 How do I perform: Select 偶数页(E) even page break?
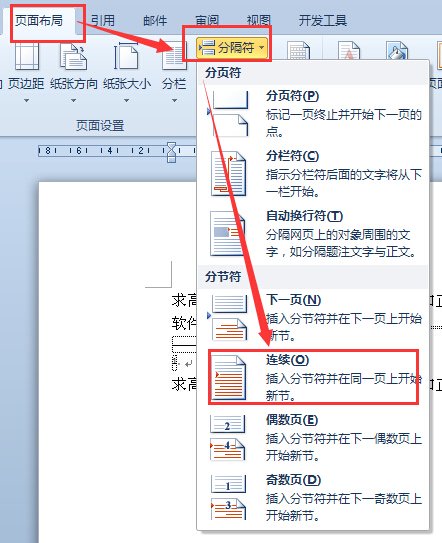(x=313, y=437)
